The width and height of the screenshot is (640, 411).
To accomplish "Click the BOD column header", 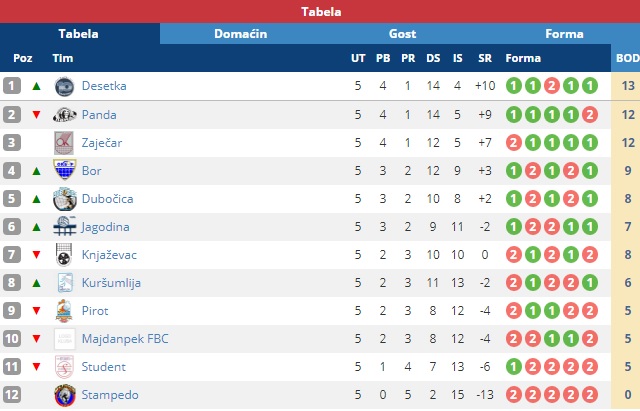I will (627, 58).
